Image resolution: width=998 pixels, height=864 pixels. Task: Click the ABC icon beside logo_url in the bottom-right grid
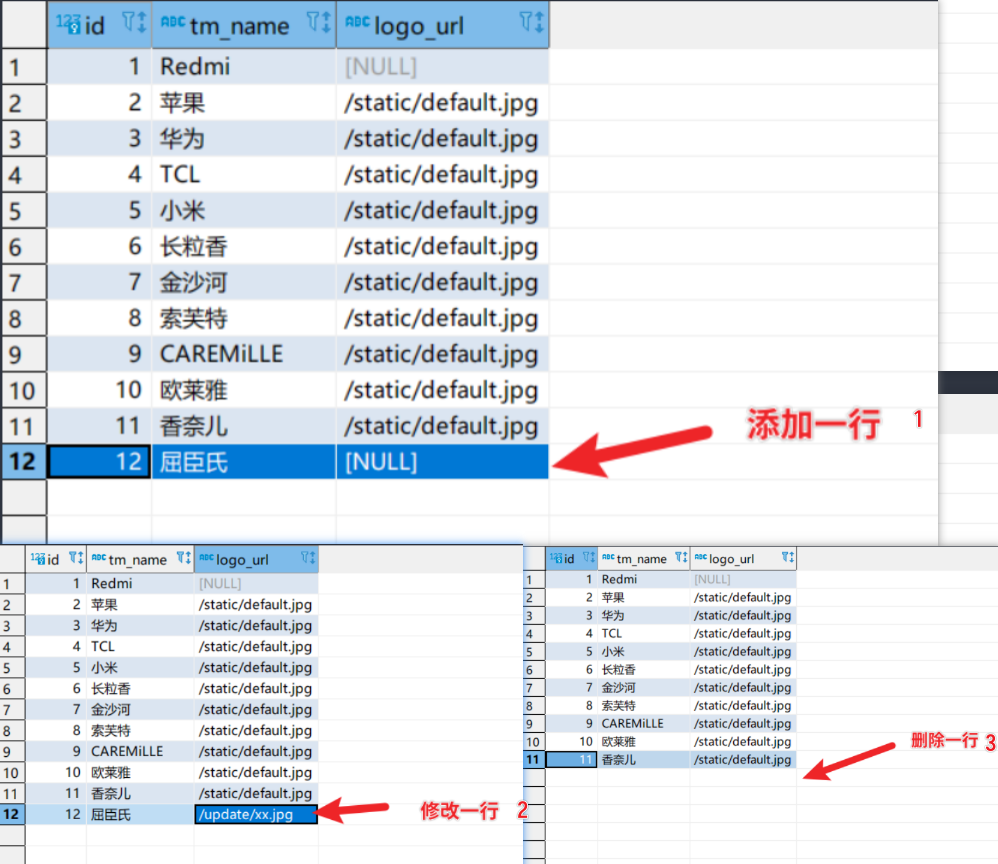(x=701, y=557)
